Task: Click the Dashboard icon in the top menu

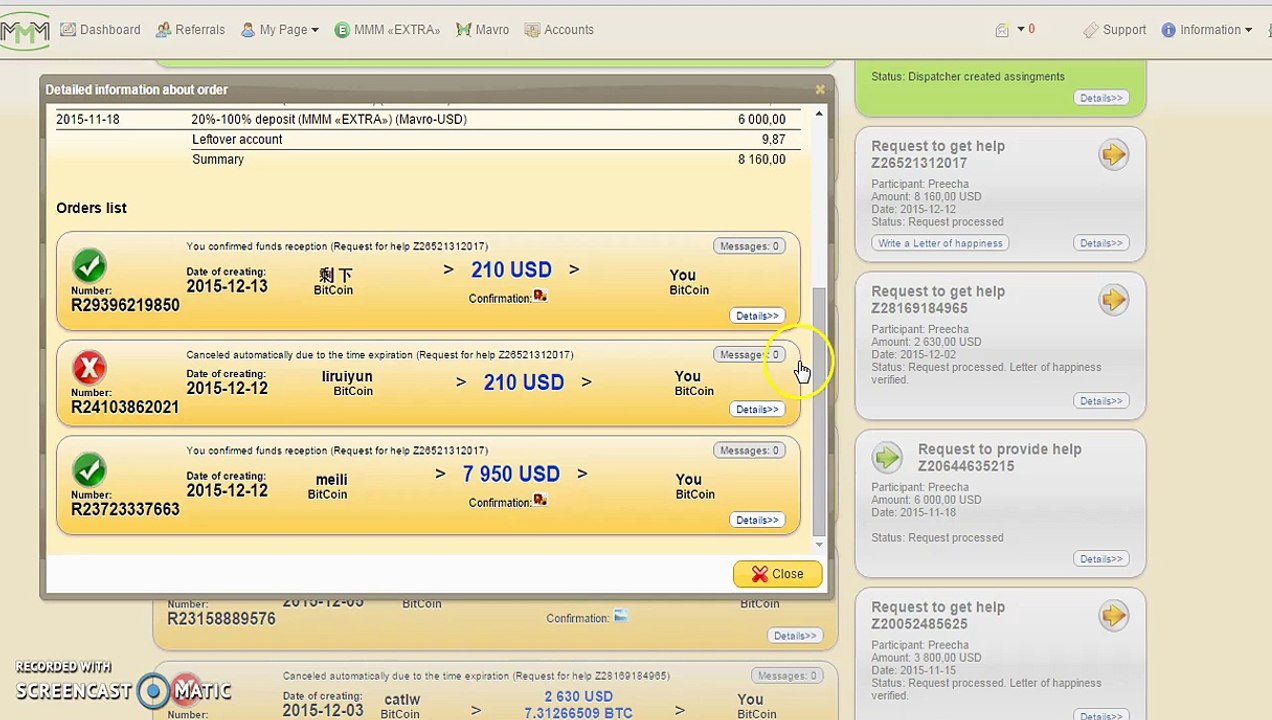Action: [67, 30]
